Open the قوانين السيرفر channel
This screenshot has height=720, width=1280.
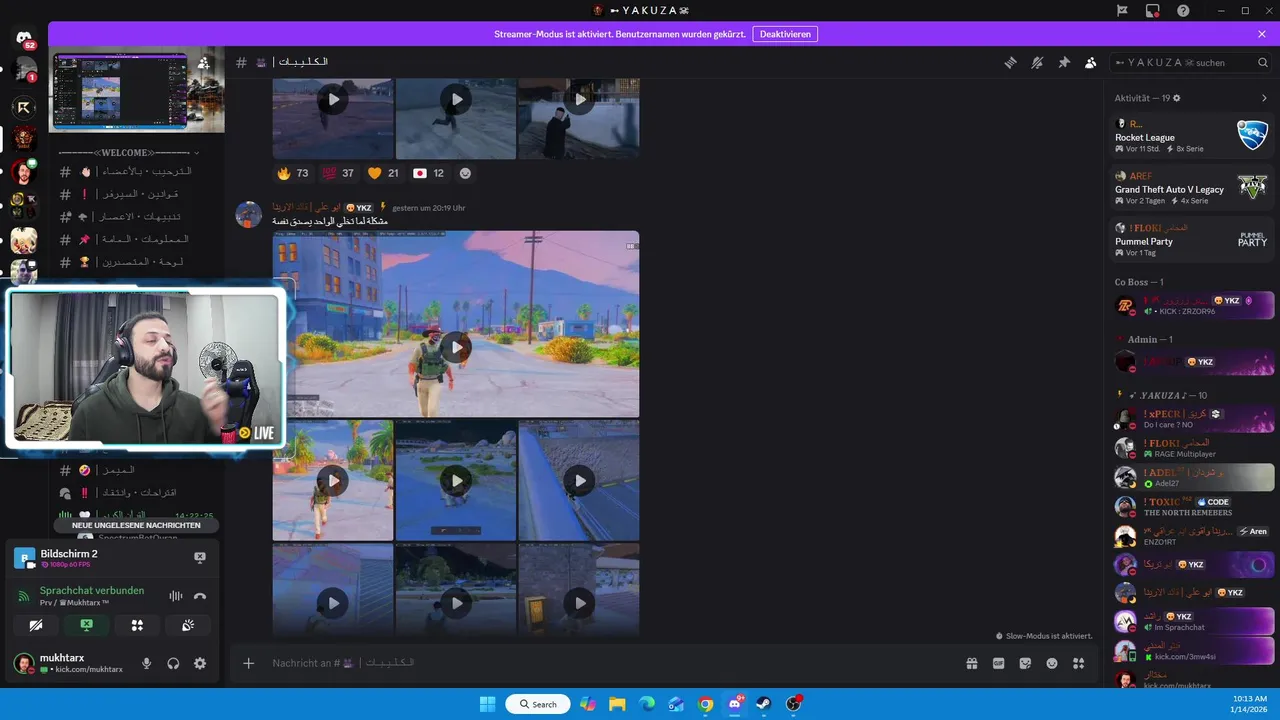click(138, 194)
